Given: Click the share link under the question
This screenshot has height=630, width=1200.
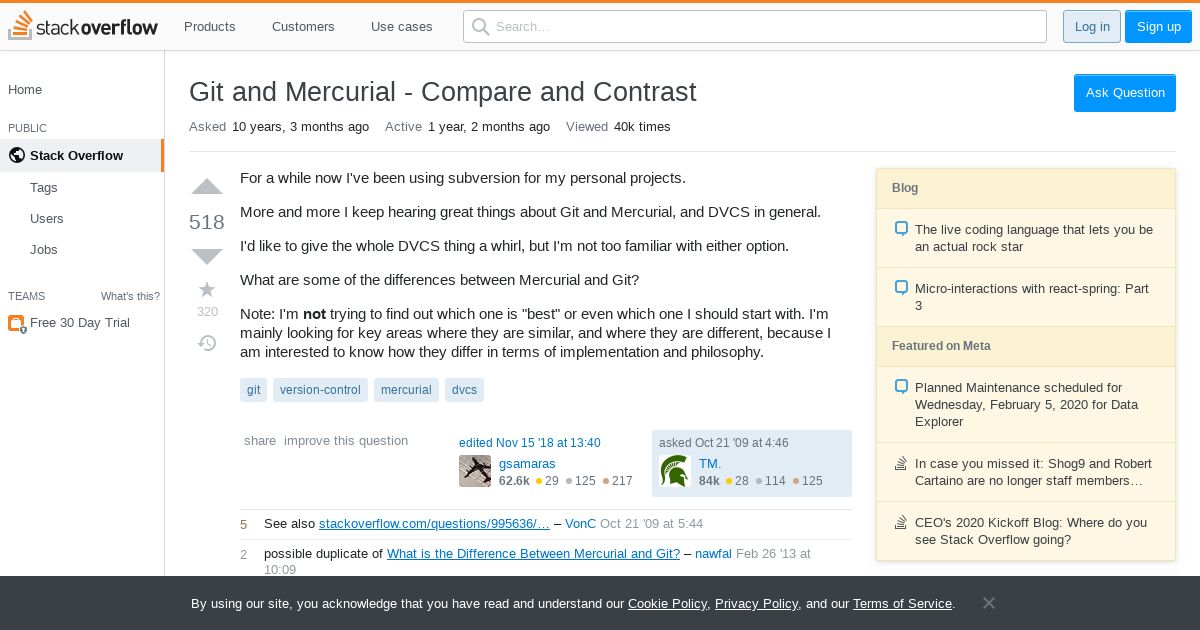Looking at the screenshot, I should (x=260, y=441).
